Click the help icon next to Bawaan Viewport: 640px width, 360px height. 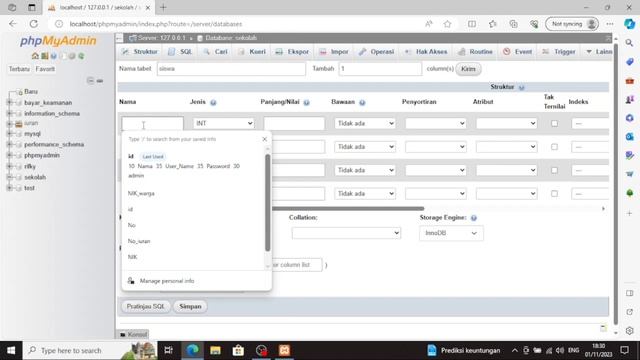362,102
